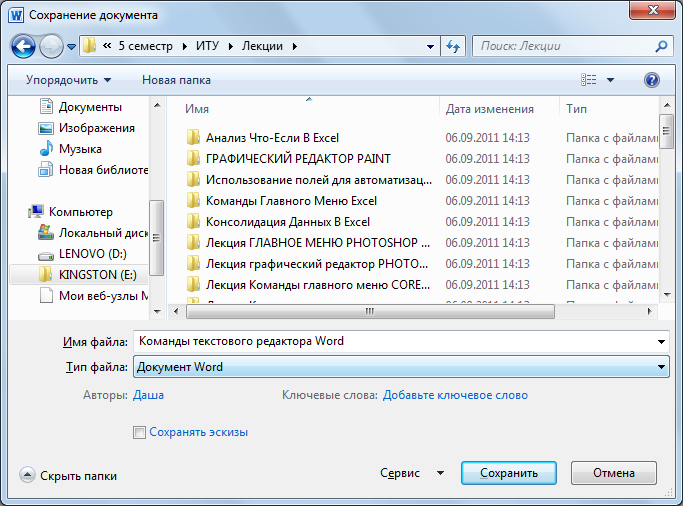683x506 pixels.
Task: Click folder icon of Лекция Команды главного меню CORE...
Action: tap(193, 285)
